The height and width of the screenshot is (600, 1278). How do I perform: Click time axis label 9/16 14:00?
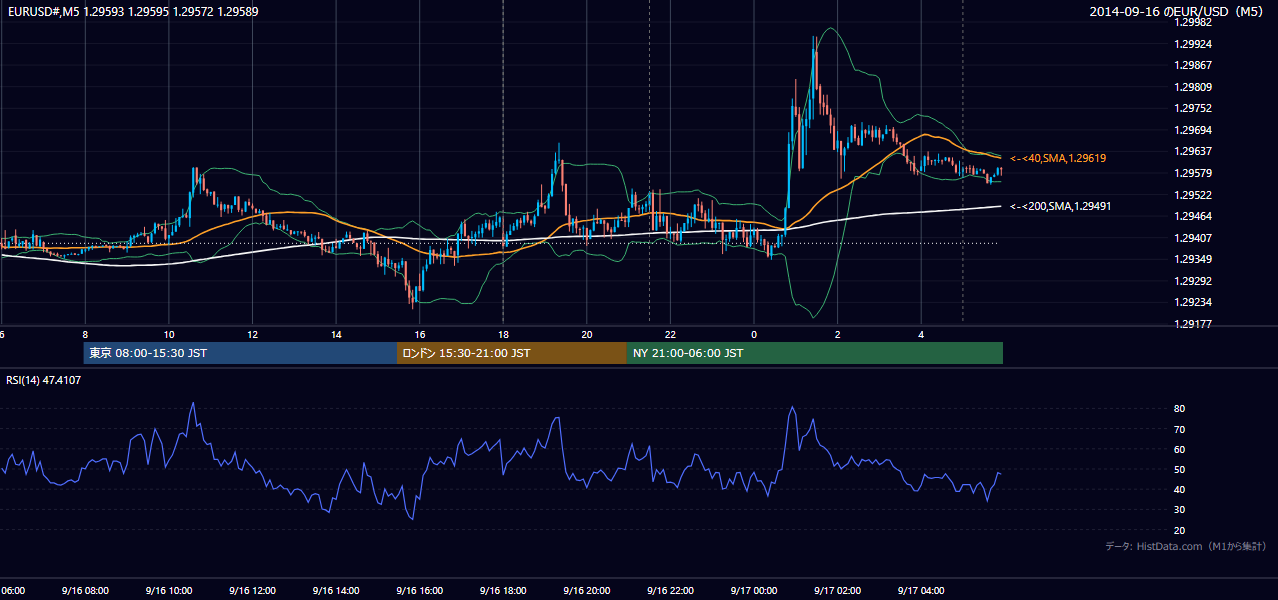[335, 590]
